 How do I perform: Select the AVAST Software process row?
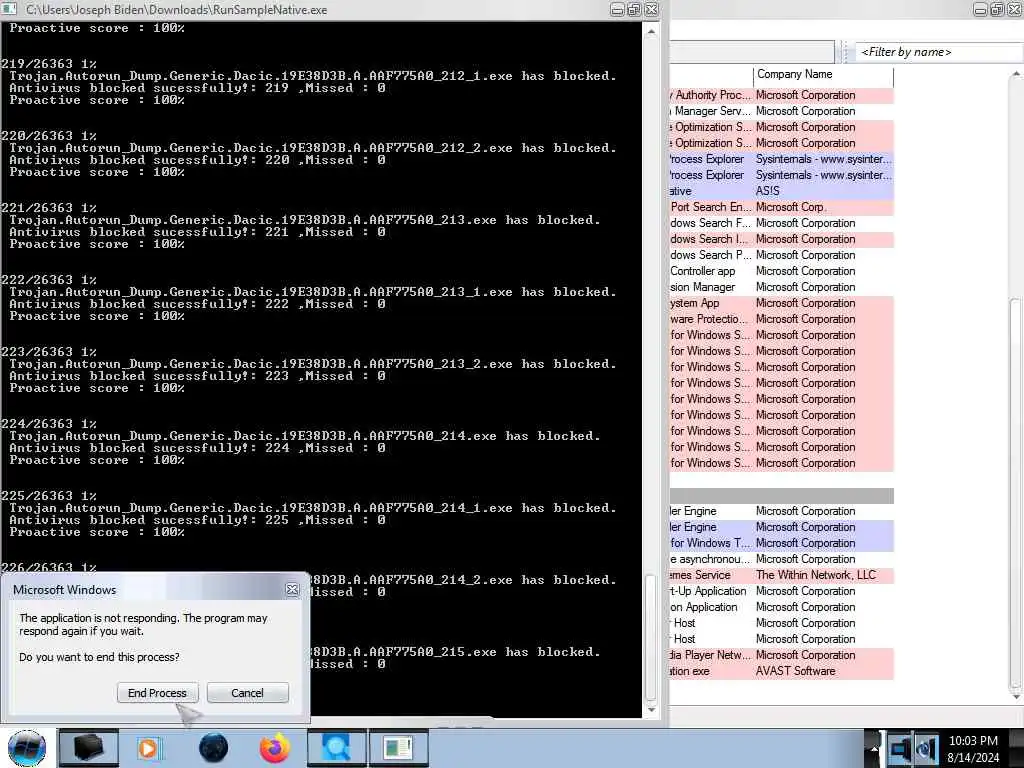point(782,671)
